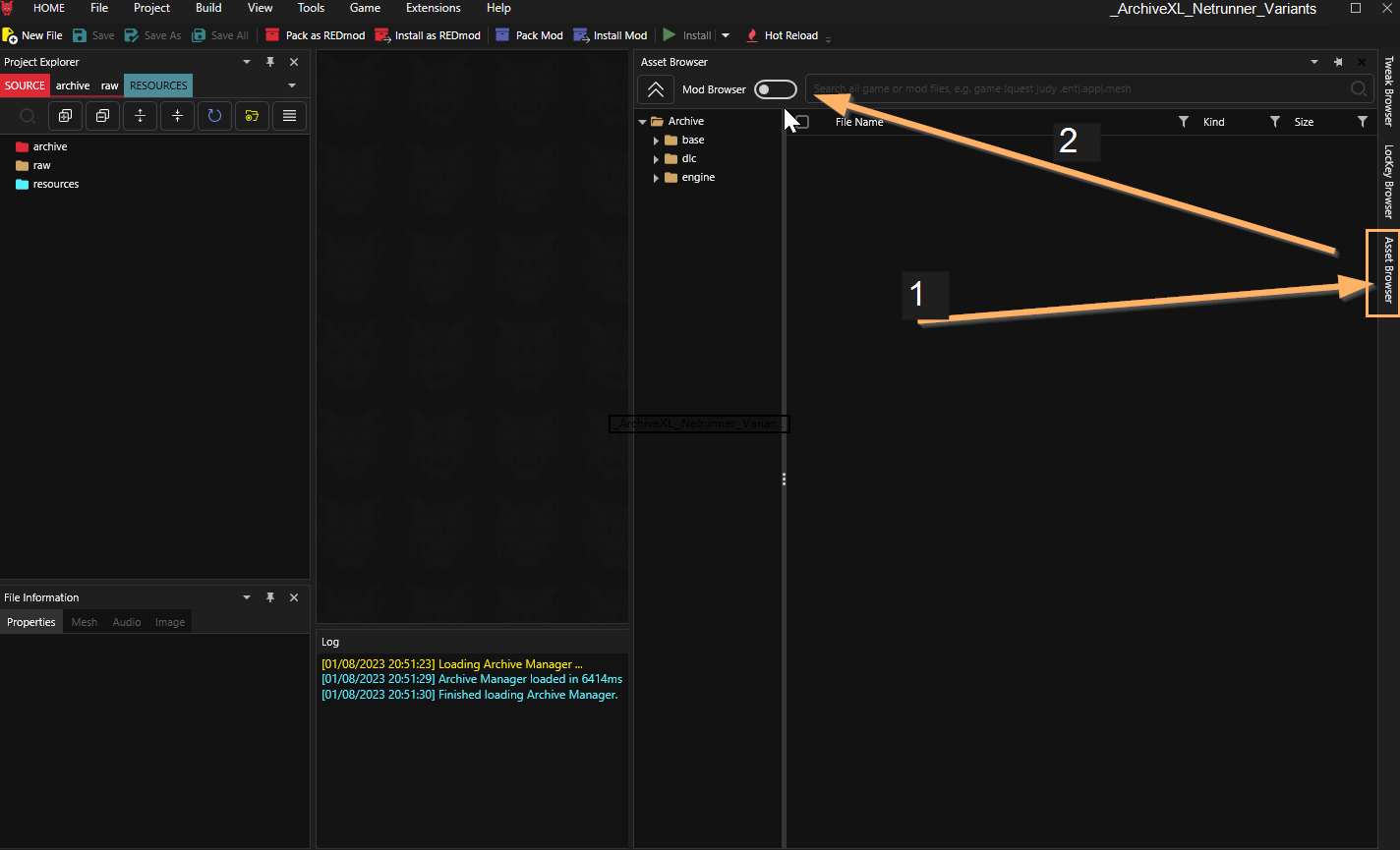Screen dimensions: 1400x850
Task: Expand the engine folder node
Action: 656,178
